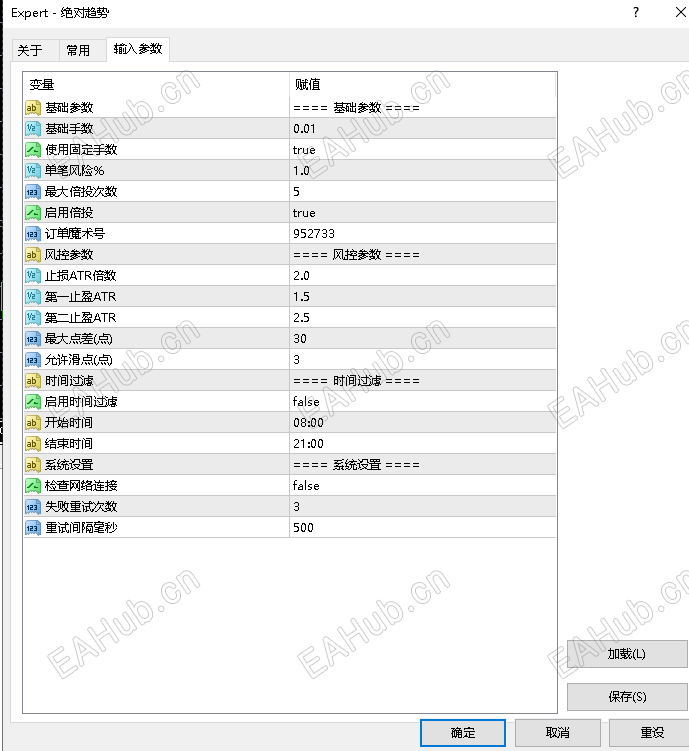Click the bool icon beside 启用倍投

33,213
